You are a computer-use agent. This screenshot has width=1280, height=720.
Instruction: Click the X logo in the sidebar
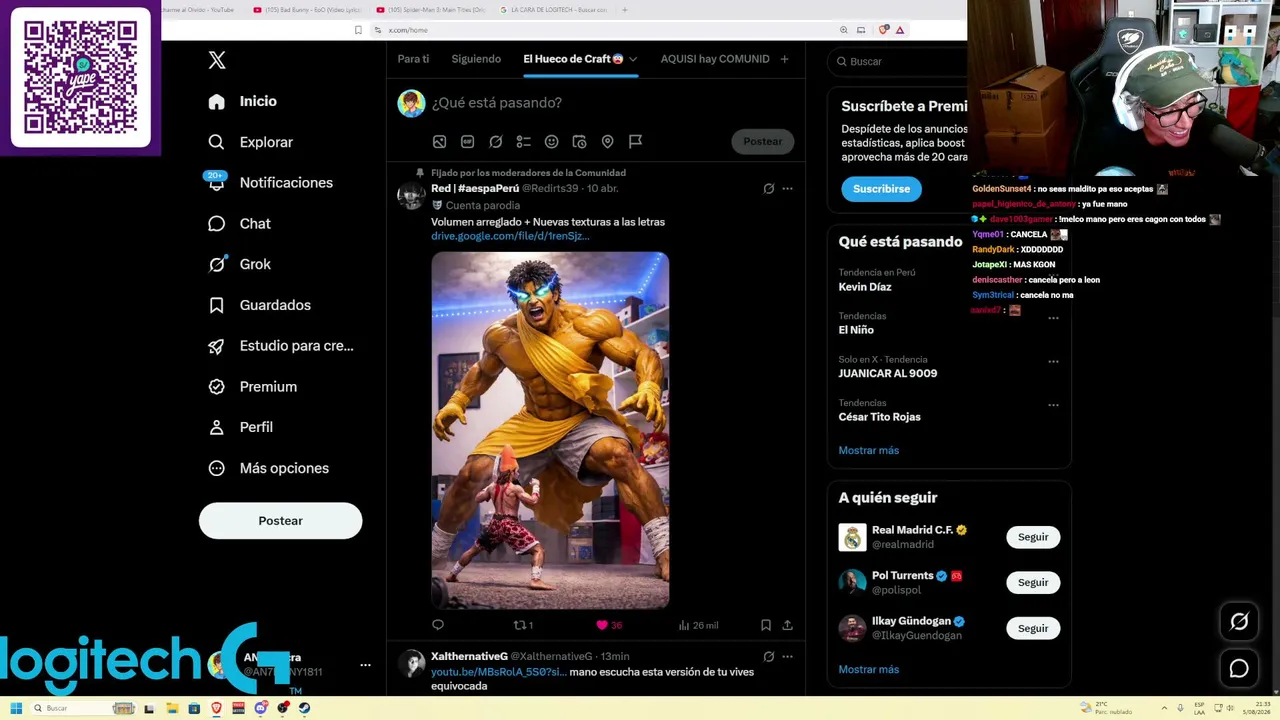[x=217, y=60]
